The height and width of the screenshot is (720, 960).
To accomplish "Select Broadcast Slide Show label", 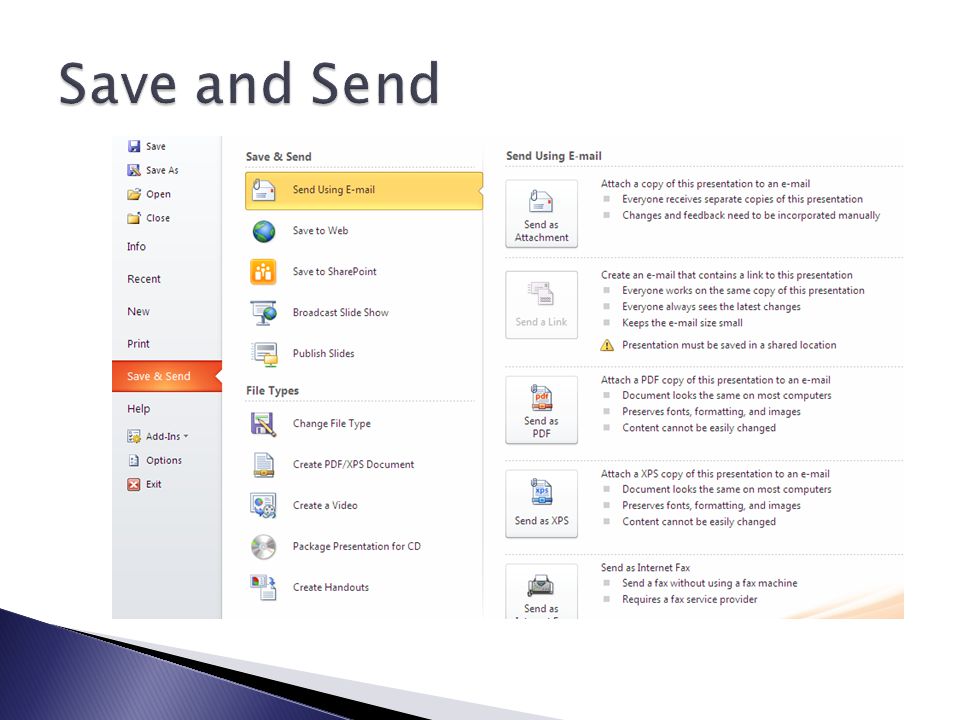I will (x=340, y=313).
